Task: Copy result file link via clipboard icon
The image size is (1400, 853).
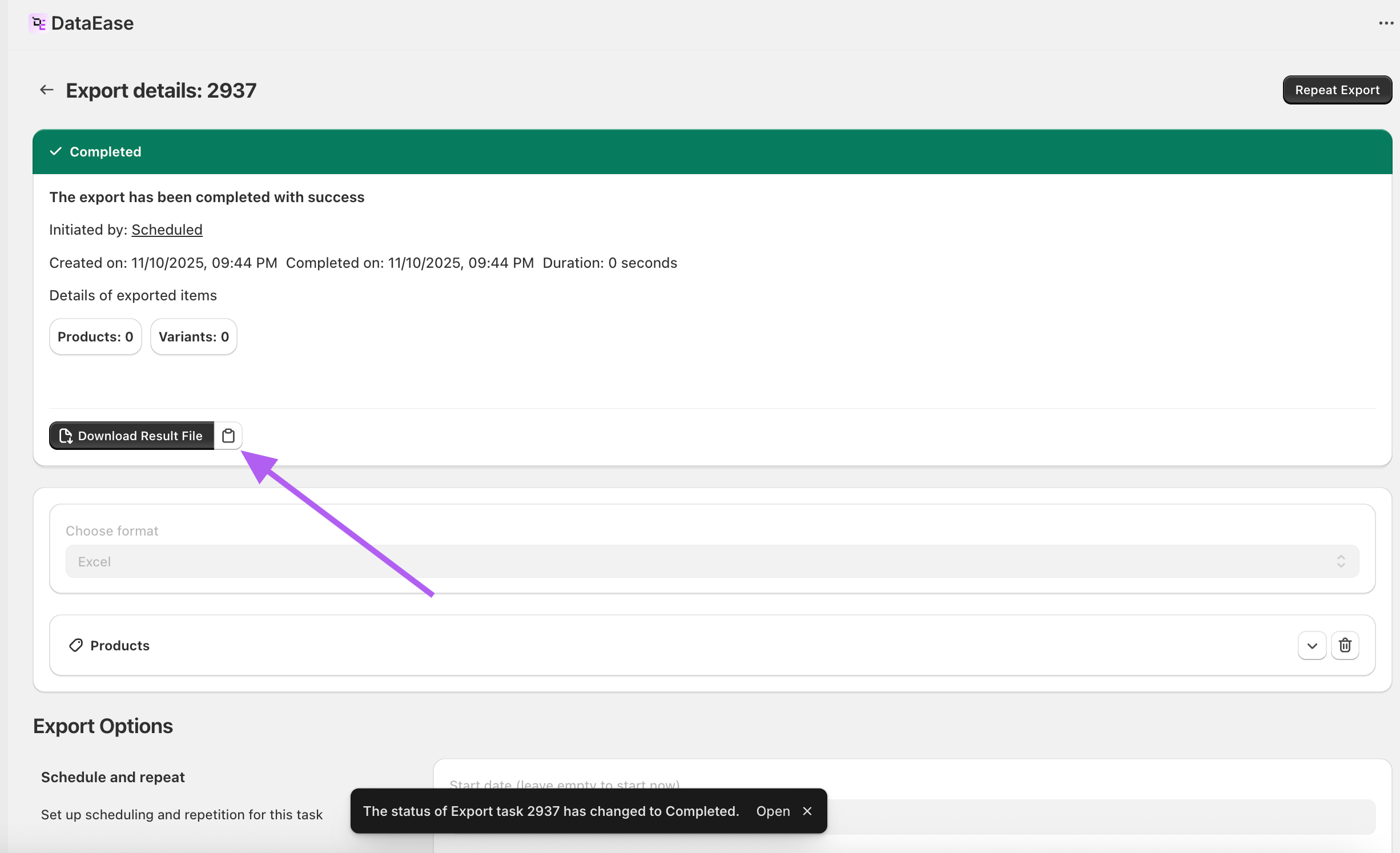Action: click(x=228, y=436)
